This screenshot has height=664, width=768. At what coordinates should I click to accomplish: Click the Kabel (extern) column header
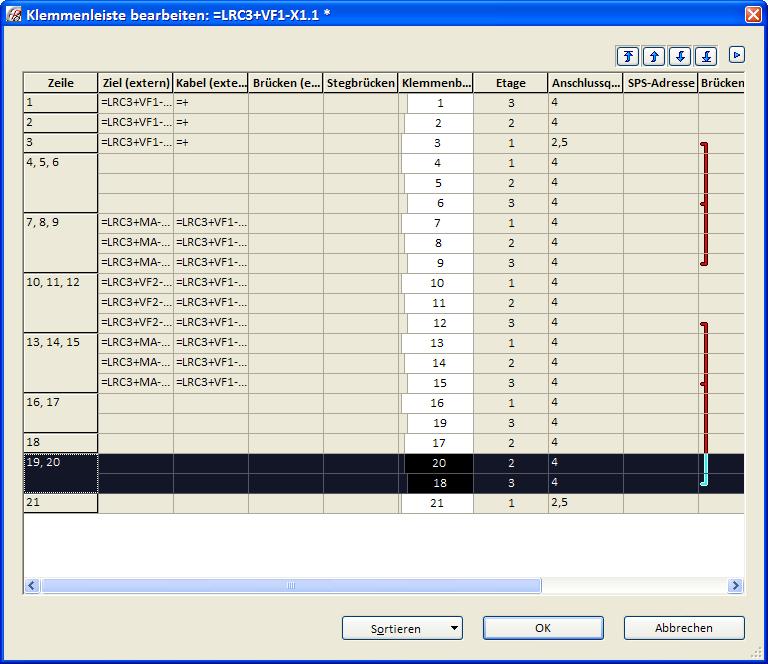211,83
